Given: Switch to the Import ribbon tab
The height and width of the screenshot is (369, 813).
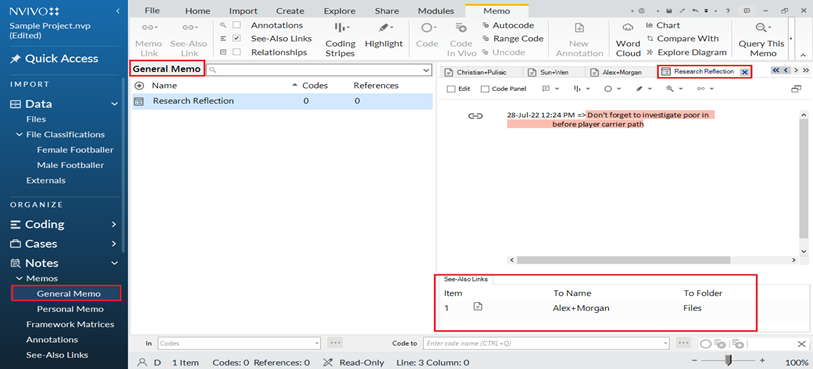Looking at the screenshot, I should (243, 11).
